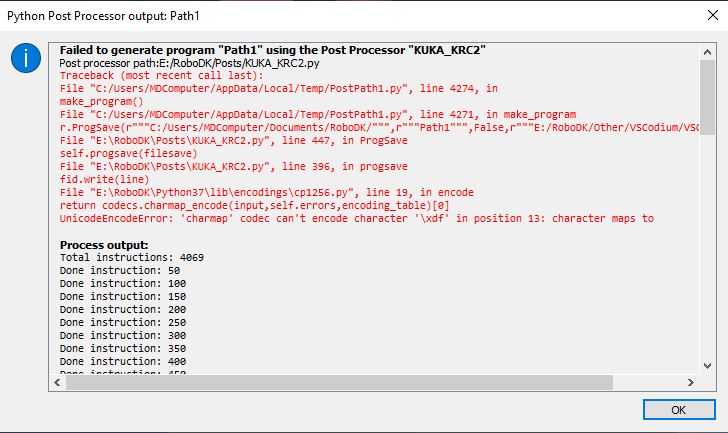Click the blue information icon
This screenshot has width=728, height=433.
26,59
